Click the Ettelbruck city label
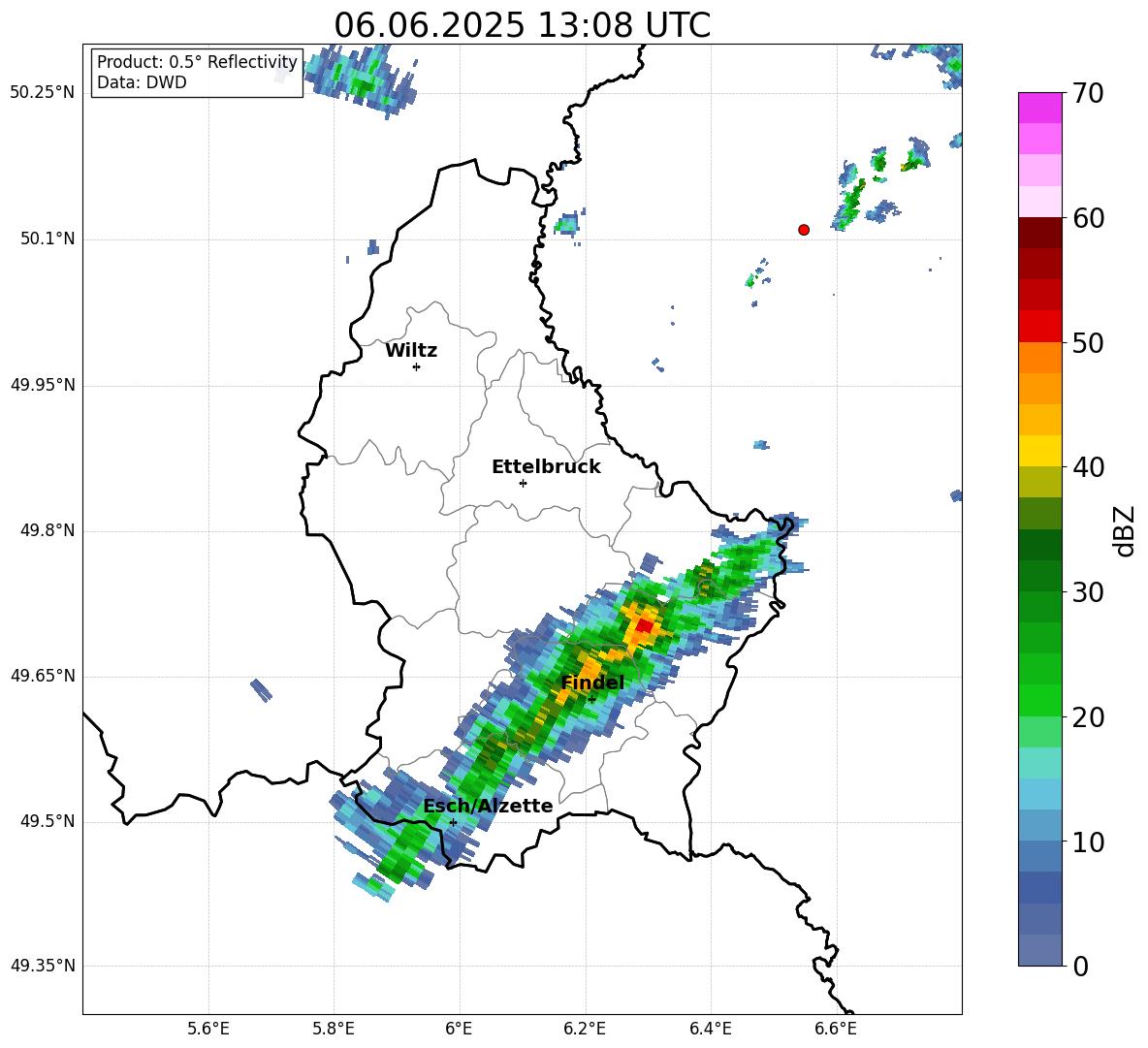This screenshot has height=1048, width=1148. pyautogui.click(x=546, y=467)
